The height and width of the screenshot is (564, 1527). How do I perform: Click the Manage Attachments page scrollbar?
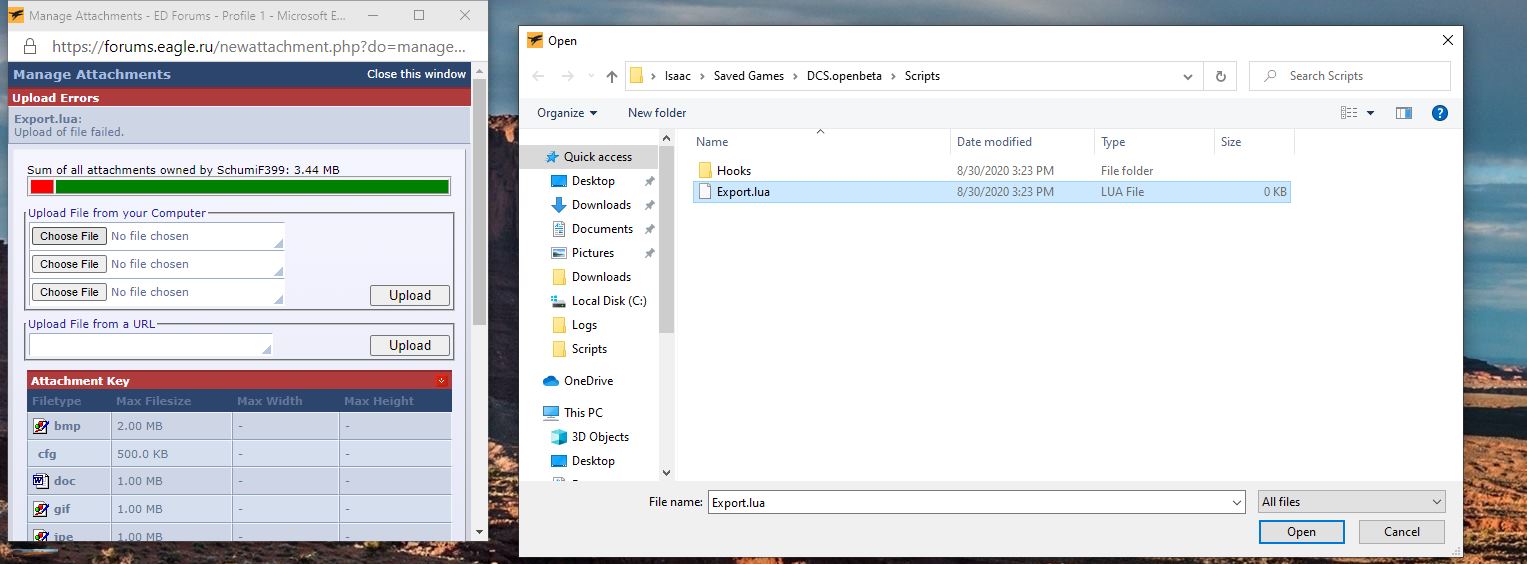[479, 200]
